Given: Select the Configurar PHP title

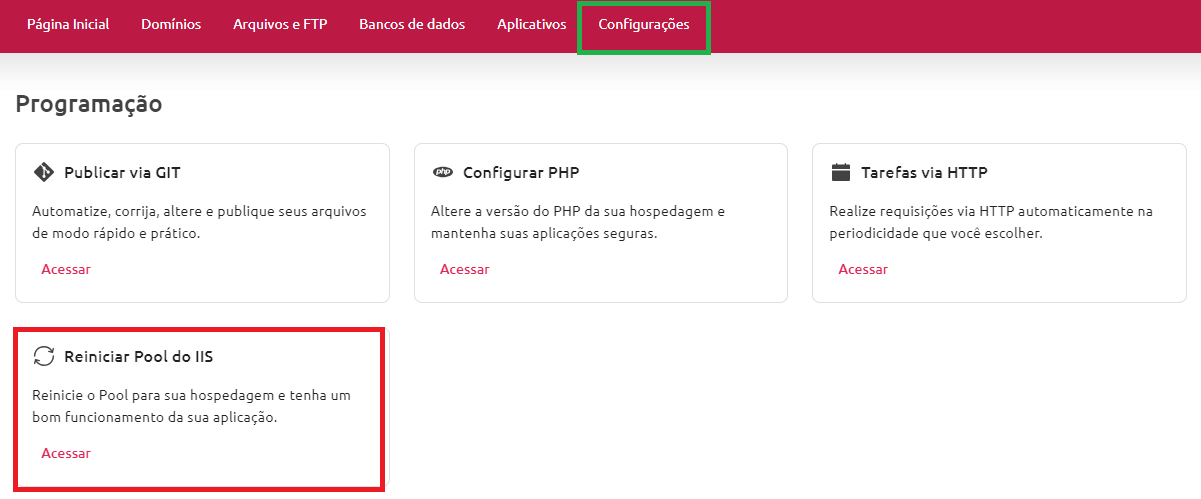Looking at the screenshot, I should 521,172.
